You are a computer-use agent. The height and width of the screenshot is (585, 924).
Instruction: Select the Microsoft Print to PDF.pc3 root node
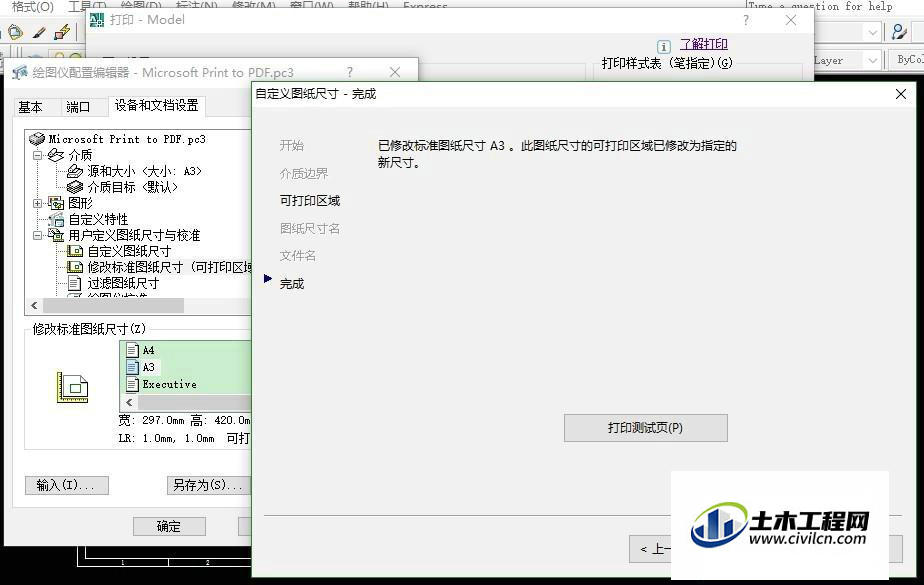(127, 140)
